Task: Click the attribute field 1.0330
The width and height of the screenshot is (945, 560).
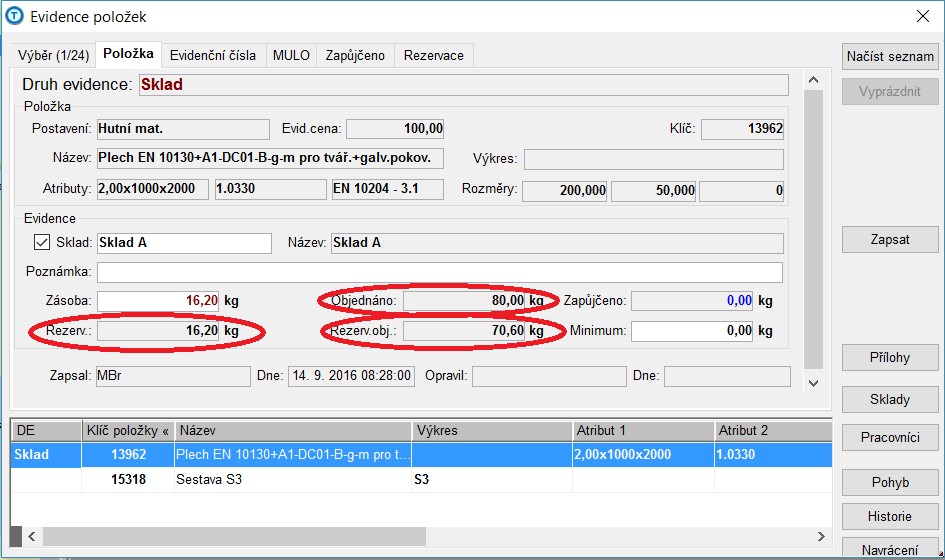Action: [x=271, y=189]
